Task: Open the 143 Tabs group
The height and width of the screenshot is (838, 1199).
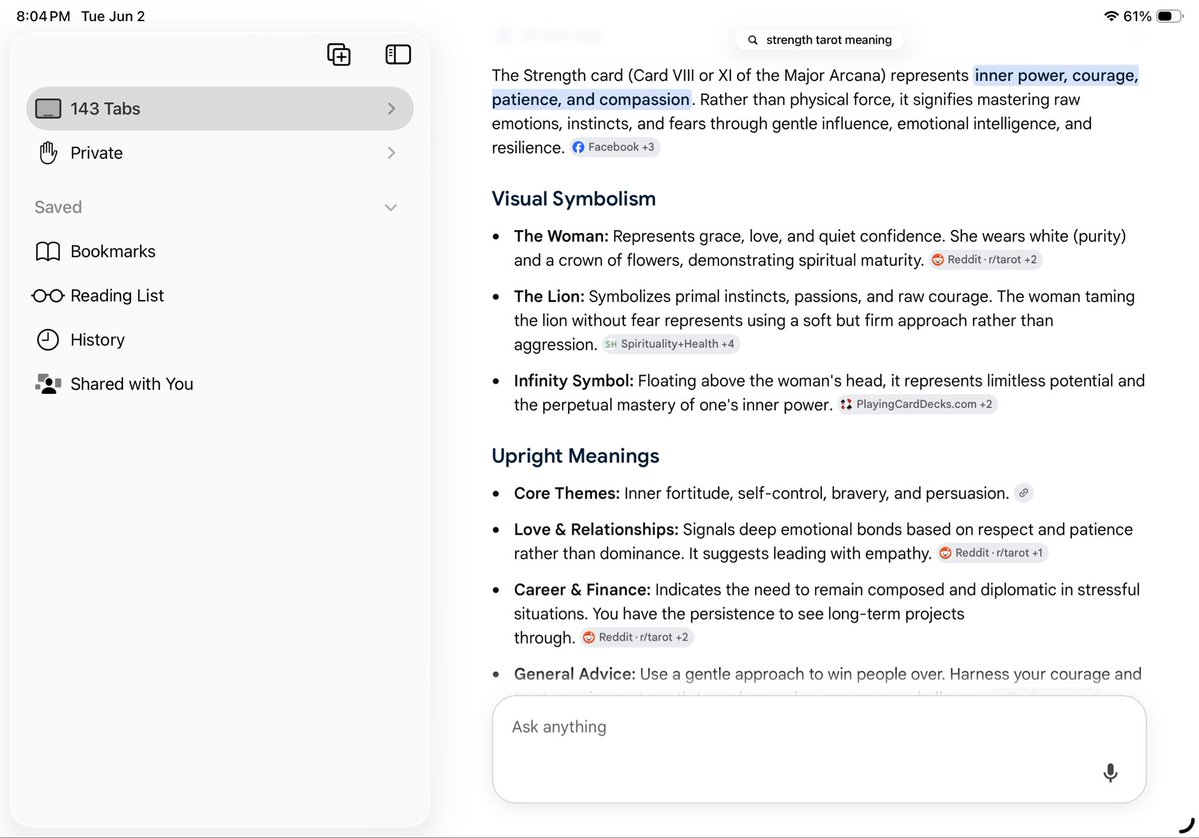Action: point(219,109)
